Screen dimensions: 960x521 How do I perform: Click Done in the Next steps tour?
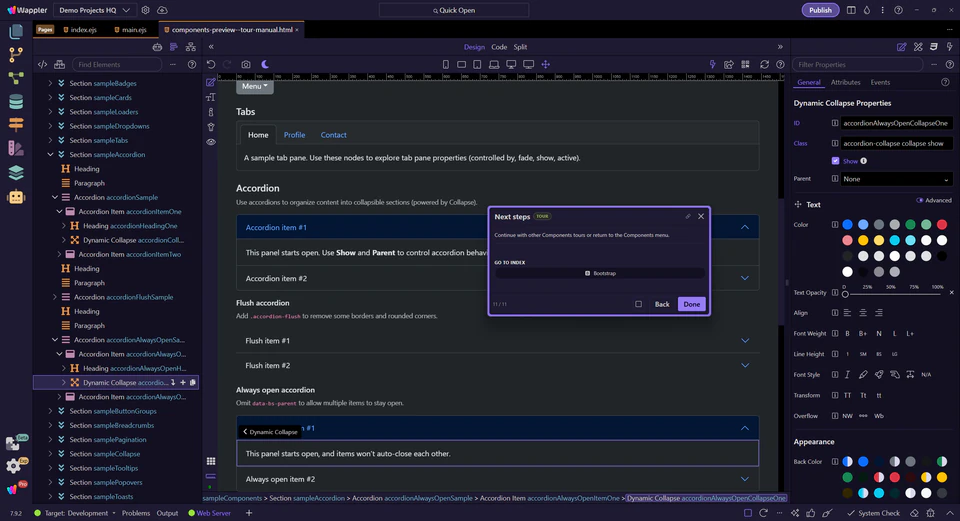coord(692,304)
